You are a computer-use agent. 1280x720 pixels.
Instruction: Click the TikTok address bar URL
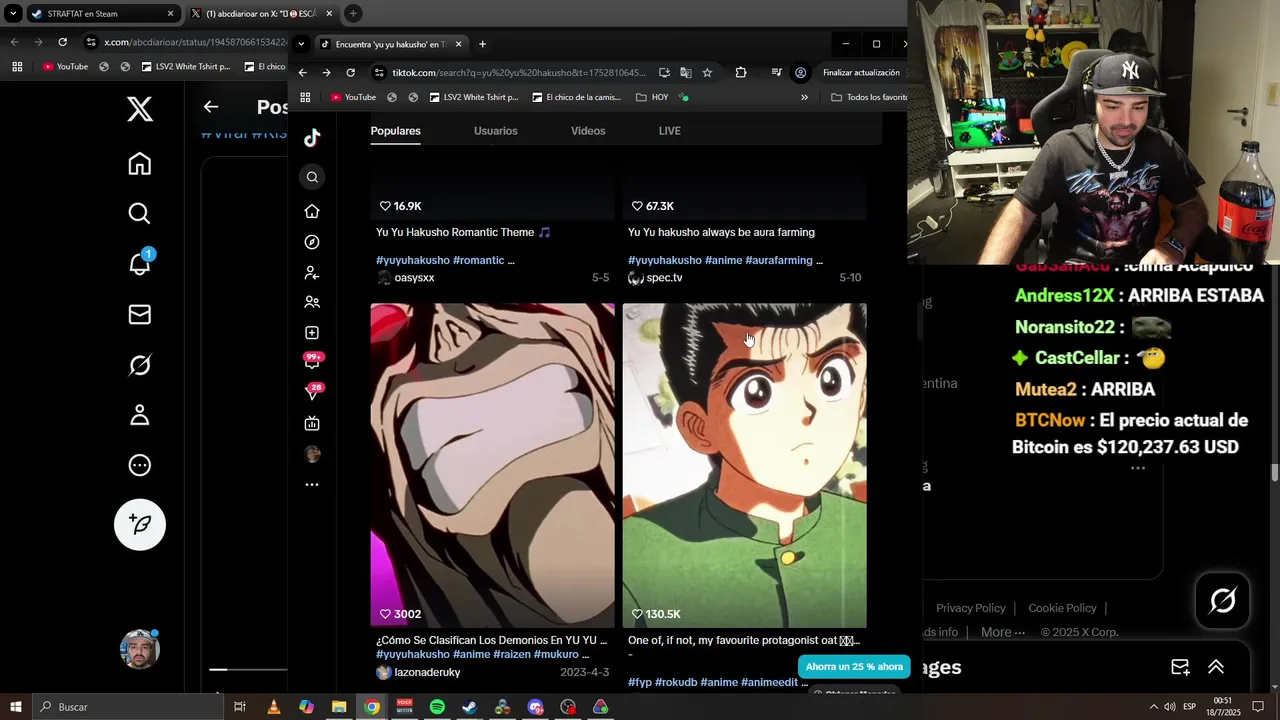(518, 73)
